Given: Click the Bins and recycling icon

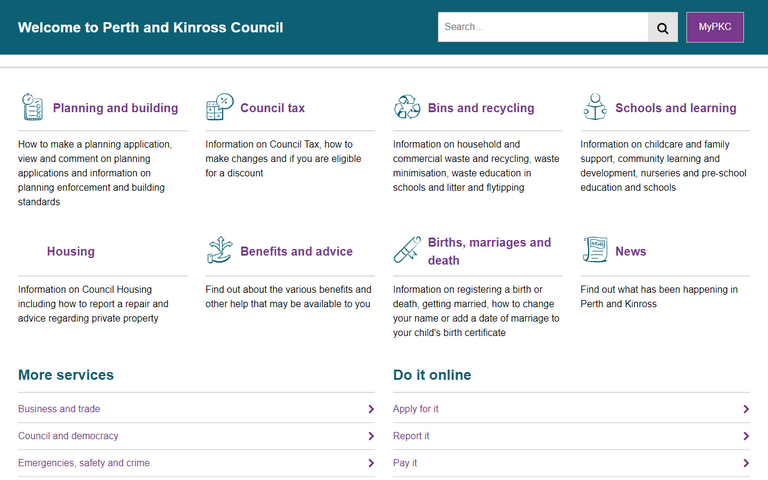Looking at the screenshot, I should point(407,107).
